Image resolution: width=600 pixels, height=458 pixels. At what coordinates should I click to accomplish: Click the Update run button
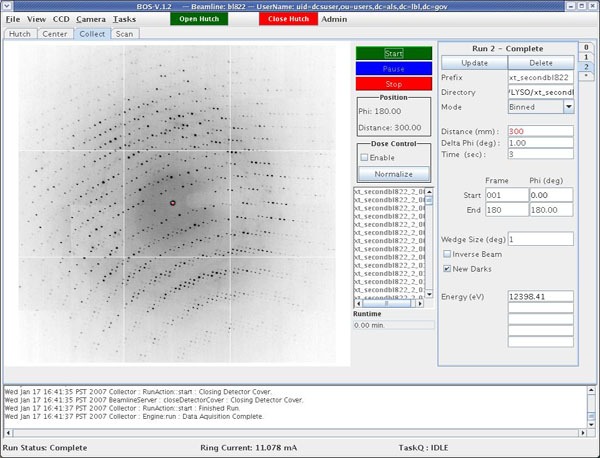pyautogui.click(x=474, y=62)
